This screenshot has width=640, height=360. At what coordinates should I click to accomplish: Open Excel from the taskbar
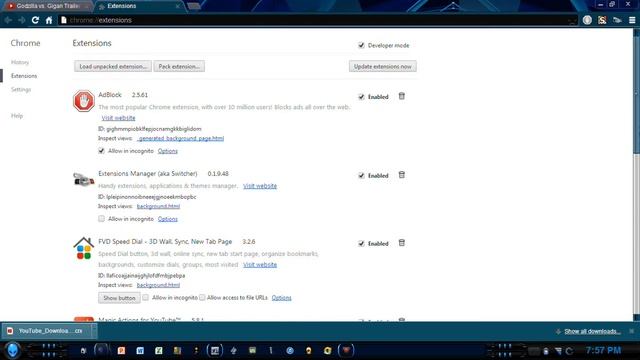click(159, 350)
